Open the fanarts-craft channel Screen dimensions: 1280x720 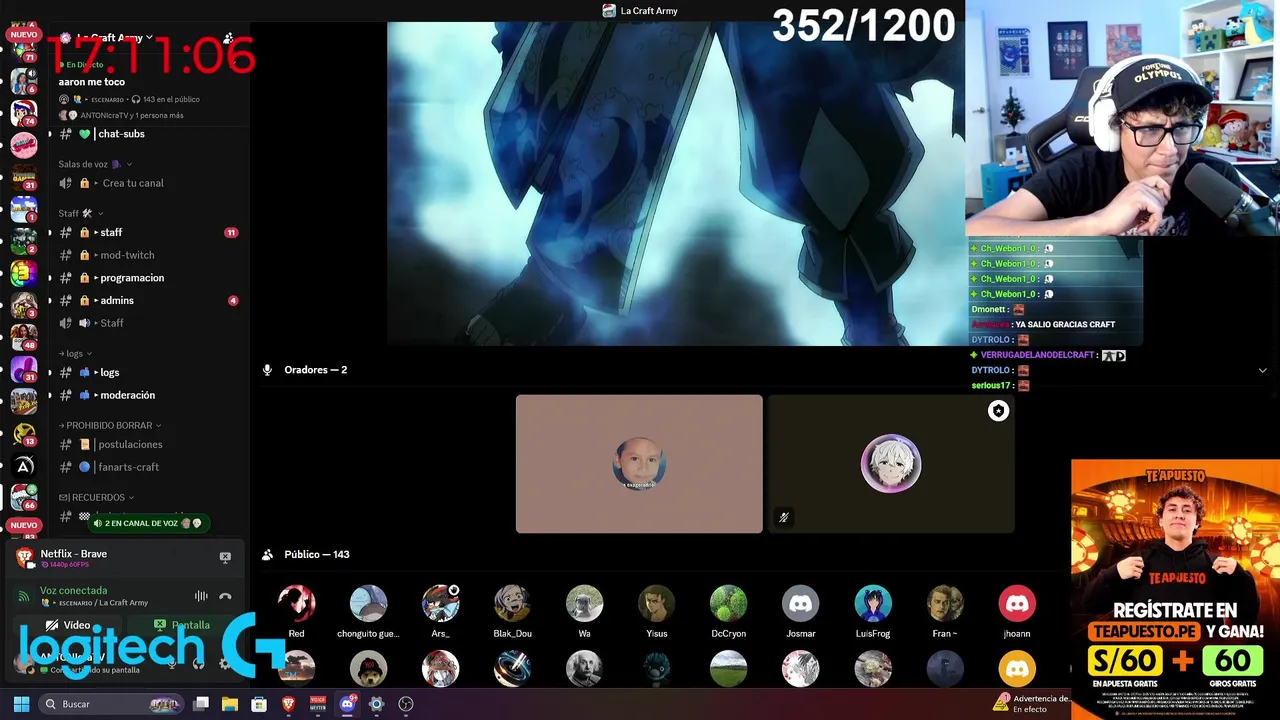148,467
